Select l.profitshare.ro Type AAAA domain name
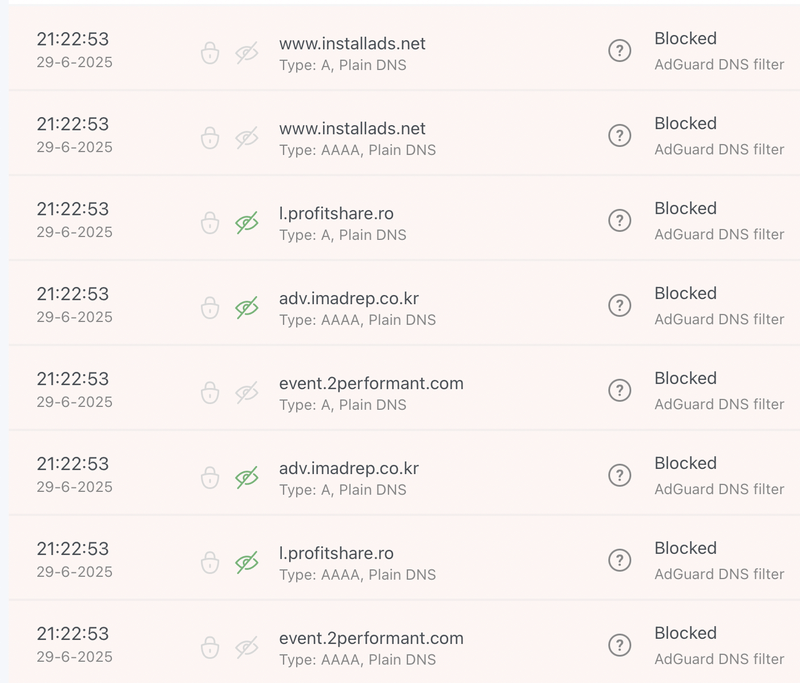 [x=336, y=554]
